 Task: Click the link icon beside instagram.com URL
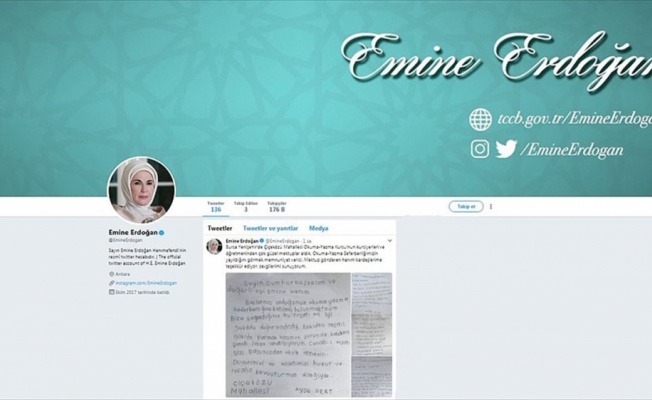(x=111, y=283)
